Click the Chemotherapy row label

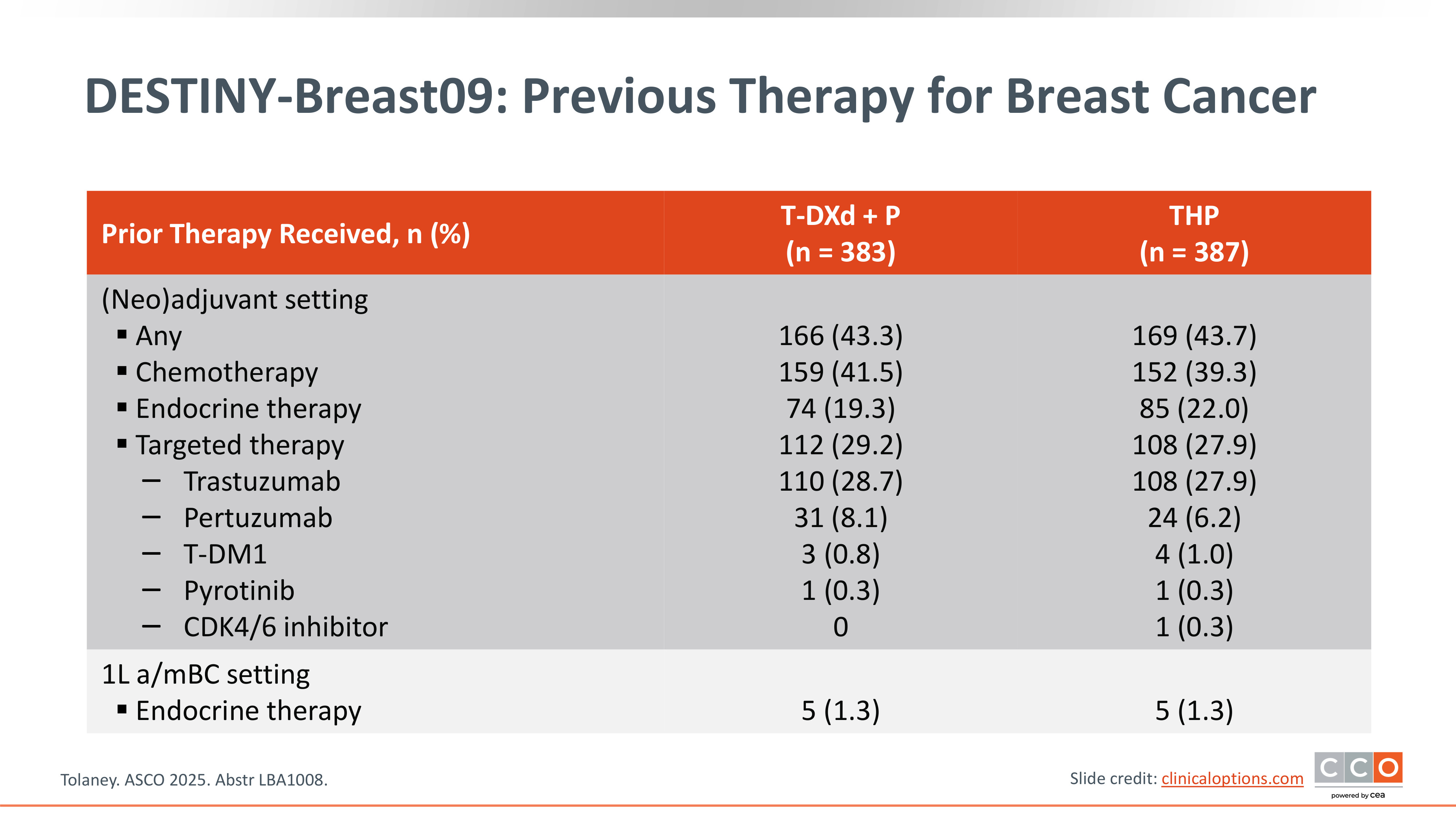[227, 372]
